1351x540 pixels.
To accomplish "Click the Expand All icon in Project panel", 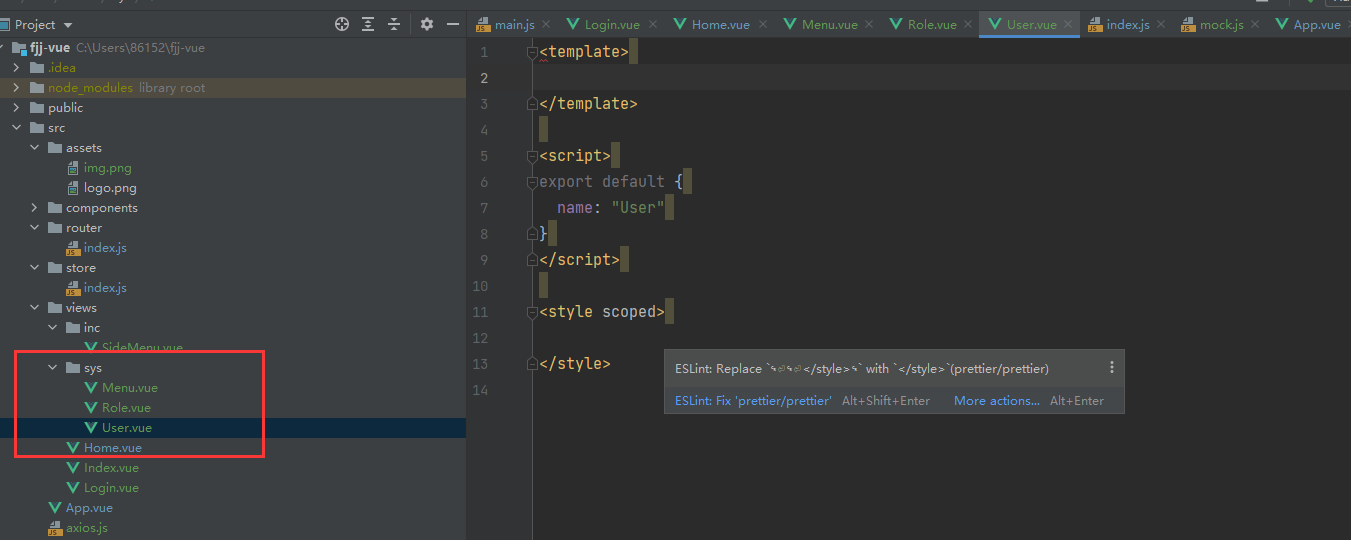I will 368,24.
